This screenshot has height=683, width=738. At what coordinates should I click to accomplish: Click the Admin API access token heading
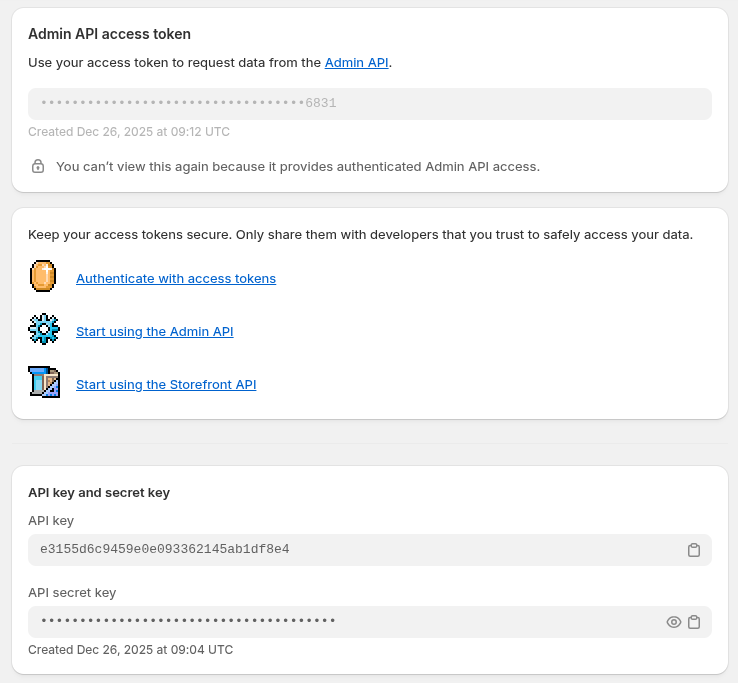[109, 34]
